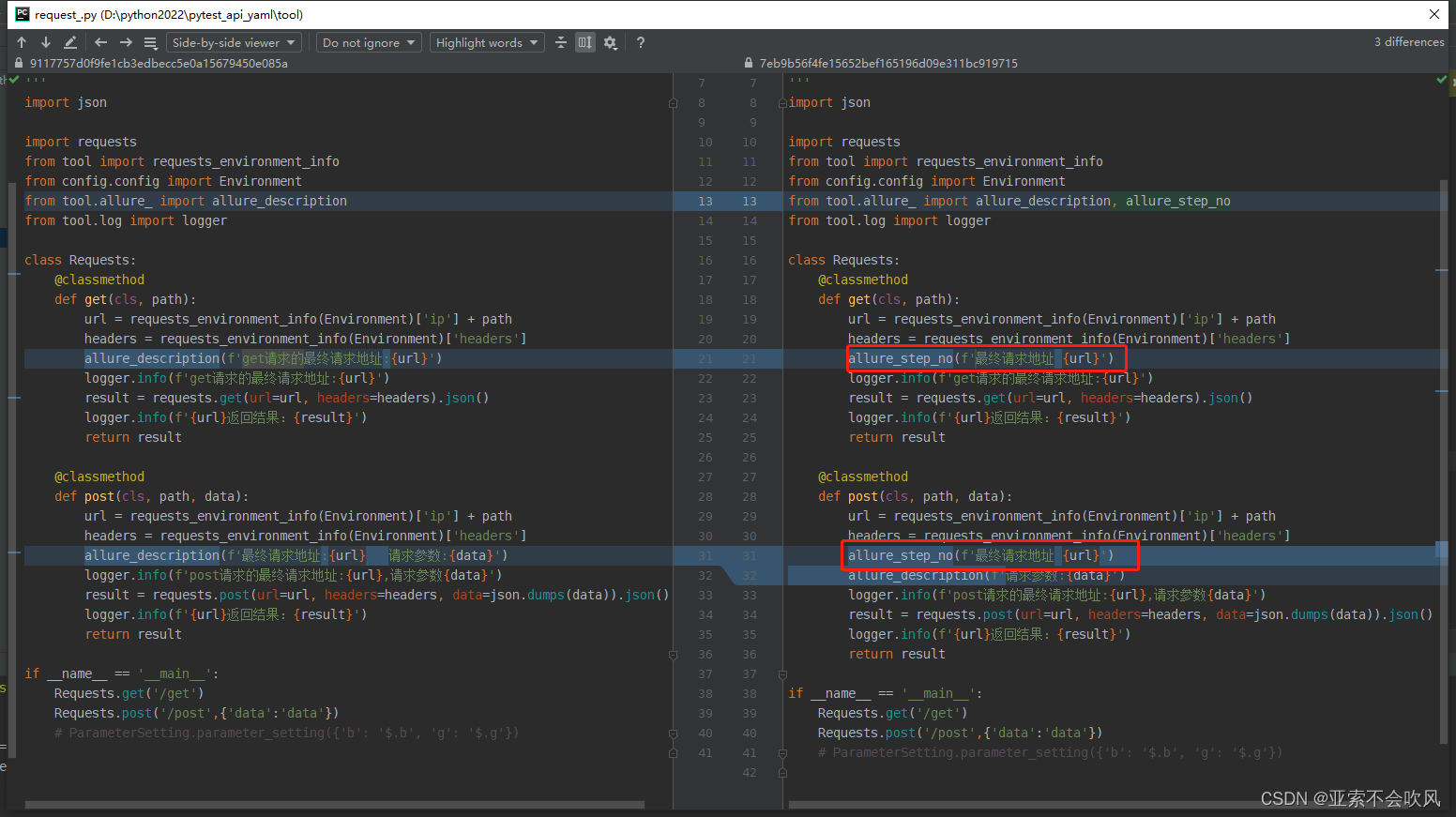
Task: Toggle fold marker at right line 41
Action: click(782, 752)
